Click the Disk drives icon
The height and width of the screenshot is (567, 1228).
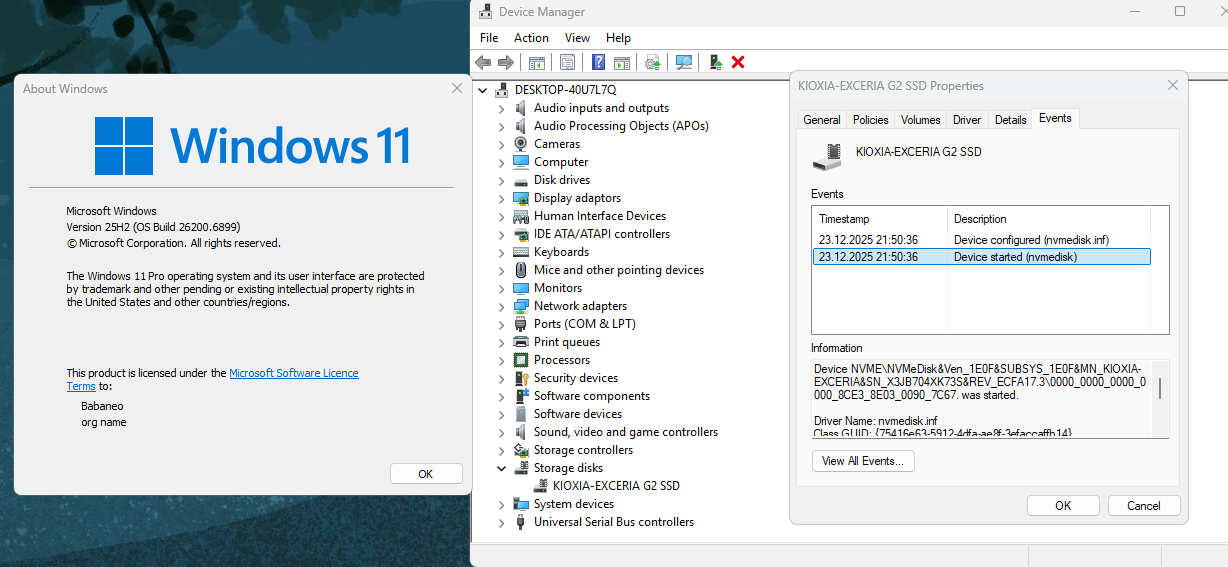[521, 180]
